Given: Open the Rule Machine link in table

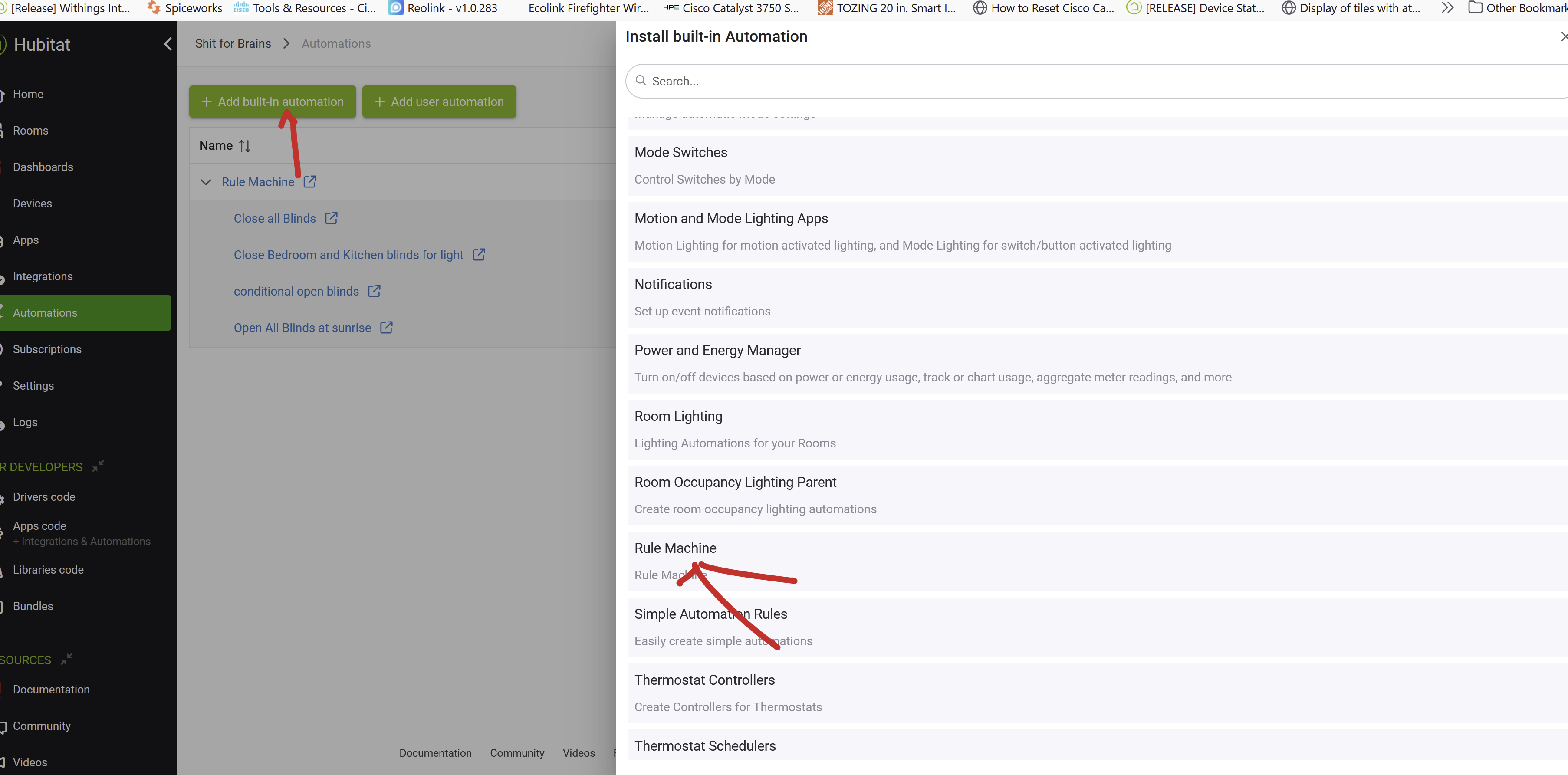Looking at the screenshot, I should click(258, 182).
